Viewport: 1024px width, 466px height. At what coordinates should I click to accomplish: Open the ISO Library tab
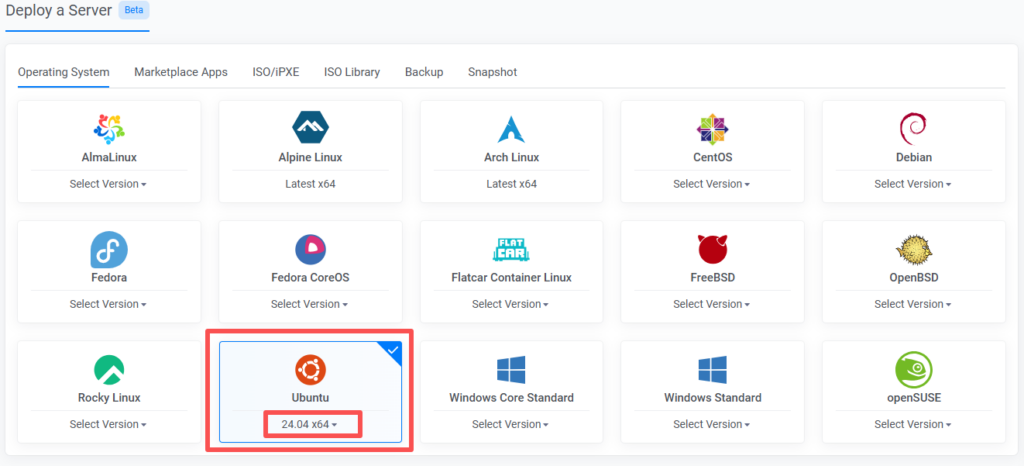(352, 72)
